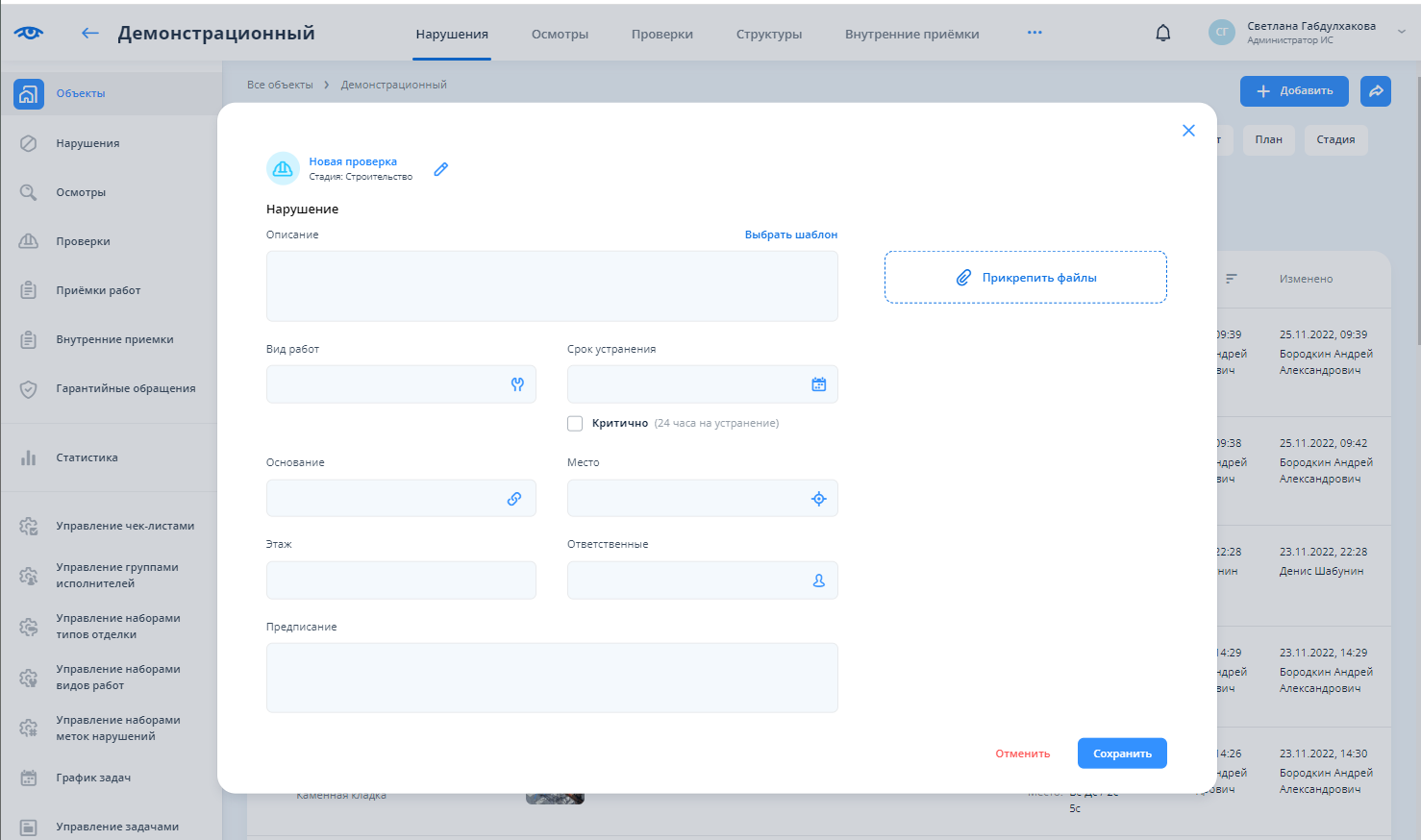The height and width of the screenshot is (840, 1421).
Task: Click the Прикрепить файлы upload area
Action: point(1025,278)
